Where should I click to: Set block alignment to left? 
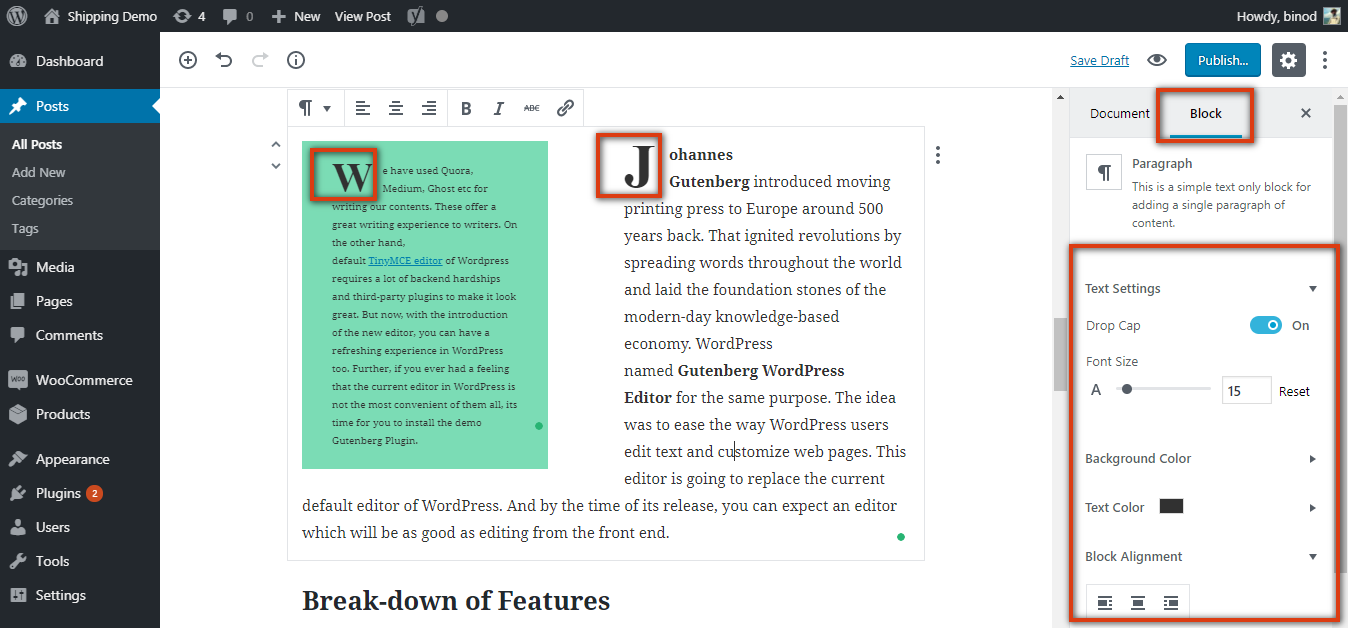tap(1104, 602)
